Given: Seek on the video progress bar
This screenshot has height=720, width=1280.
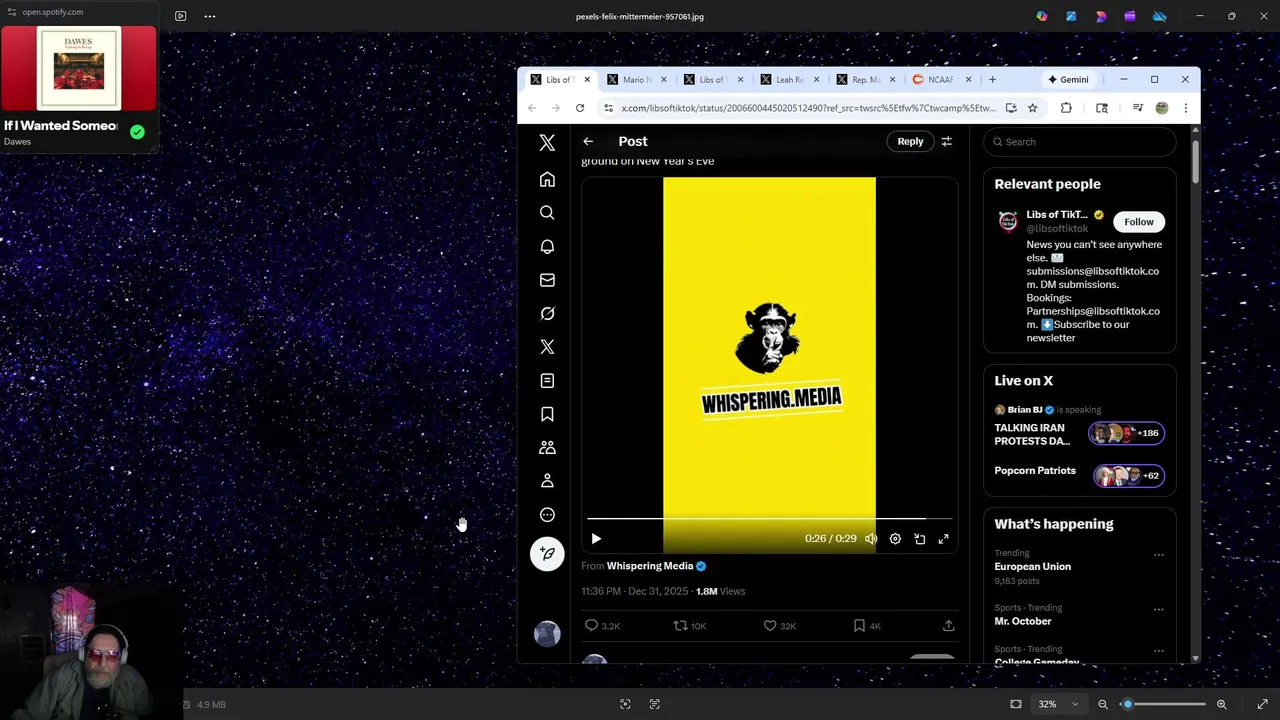Looking at the screenshot, I should click(x=769, y=519).
